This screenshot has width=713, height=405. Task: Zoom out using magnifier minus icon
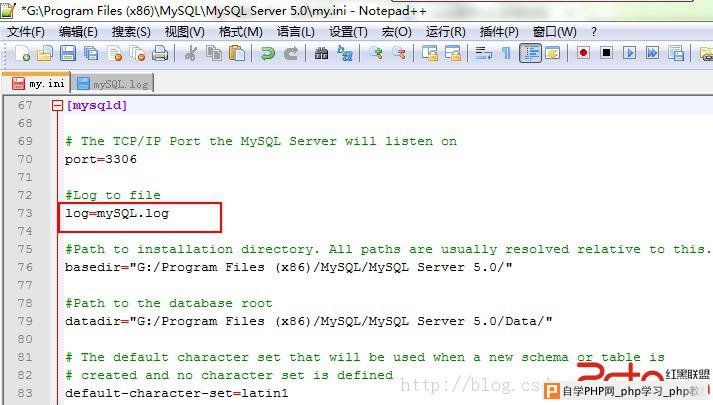point(399,54)
